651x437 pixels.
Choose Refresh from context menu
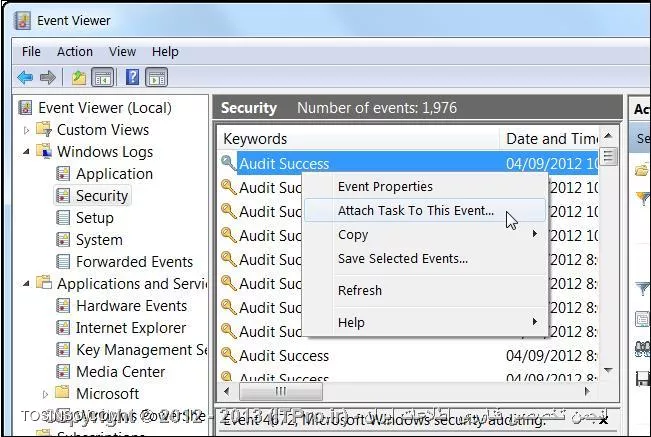[x=425, y=291]
